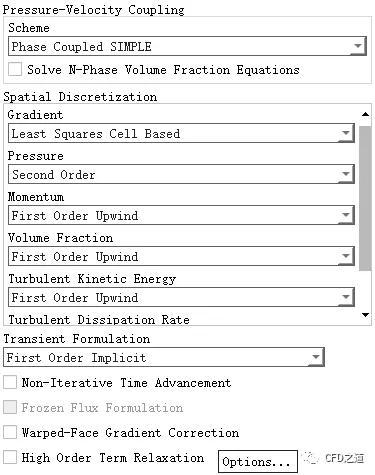Click the Options... button
This screenshot has width=375, height=475.
(258, 462)
